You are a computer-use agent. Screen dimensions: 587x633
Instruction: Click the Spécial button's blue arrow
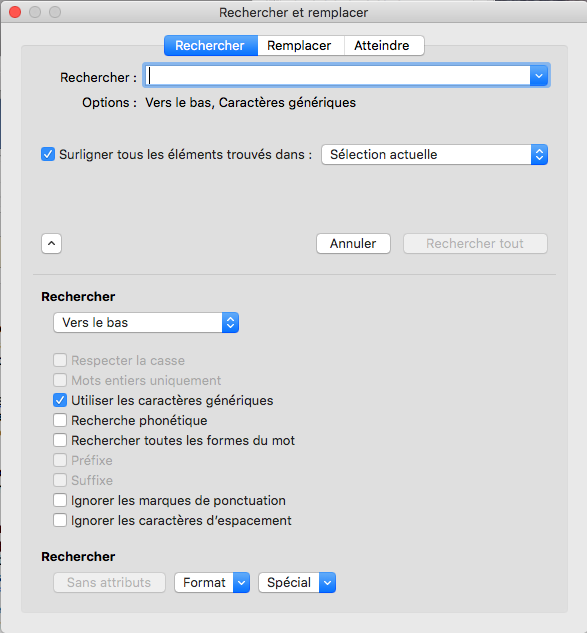(x=327, y=583)
